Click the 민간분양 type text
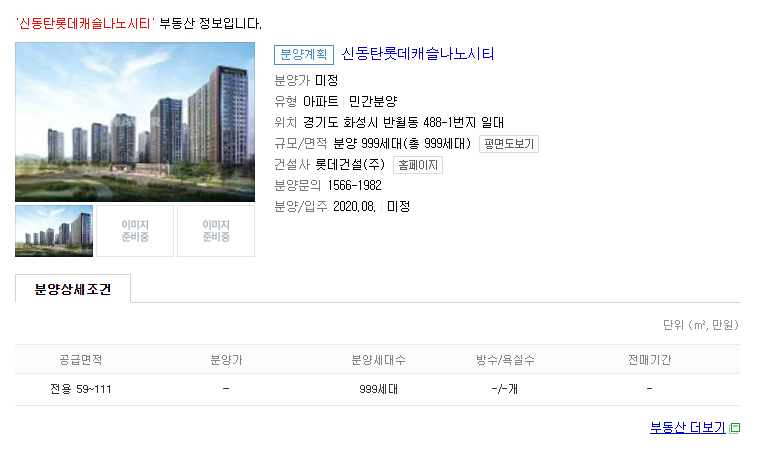760x456 pixels. pyautogui.click(x=373, y=102)
